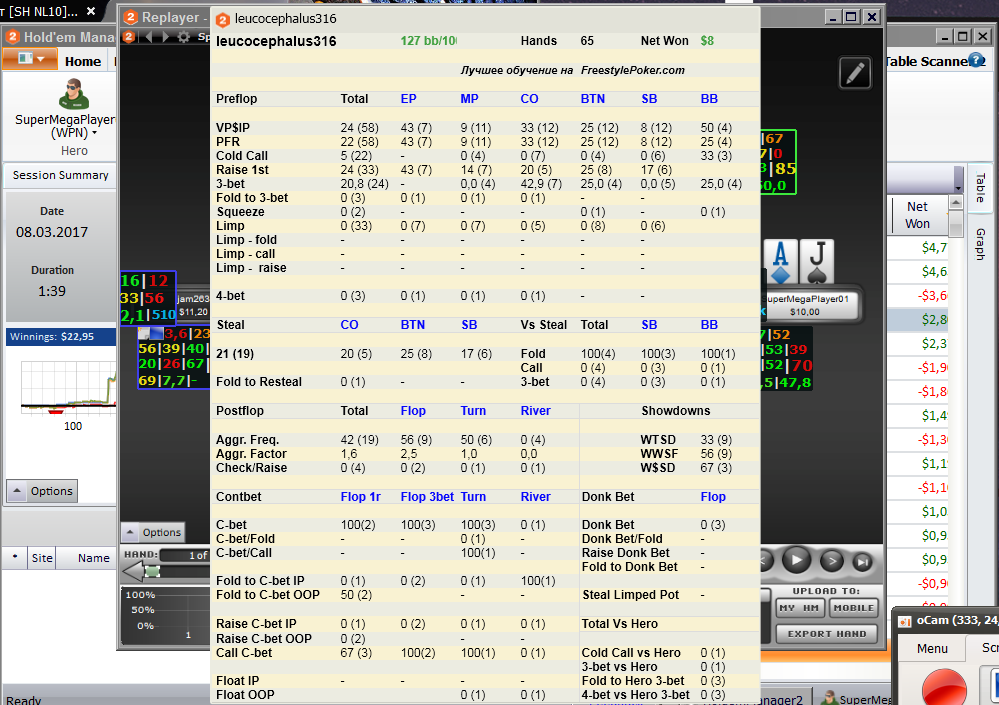Switch to the Home ribbon tab
The image size is (999, 705).
tap(83, 61)
